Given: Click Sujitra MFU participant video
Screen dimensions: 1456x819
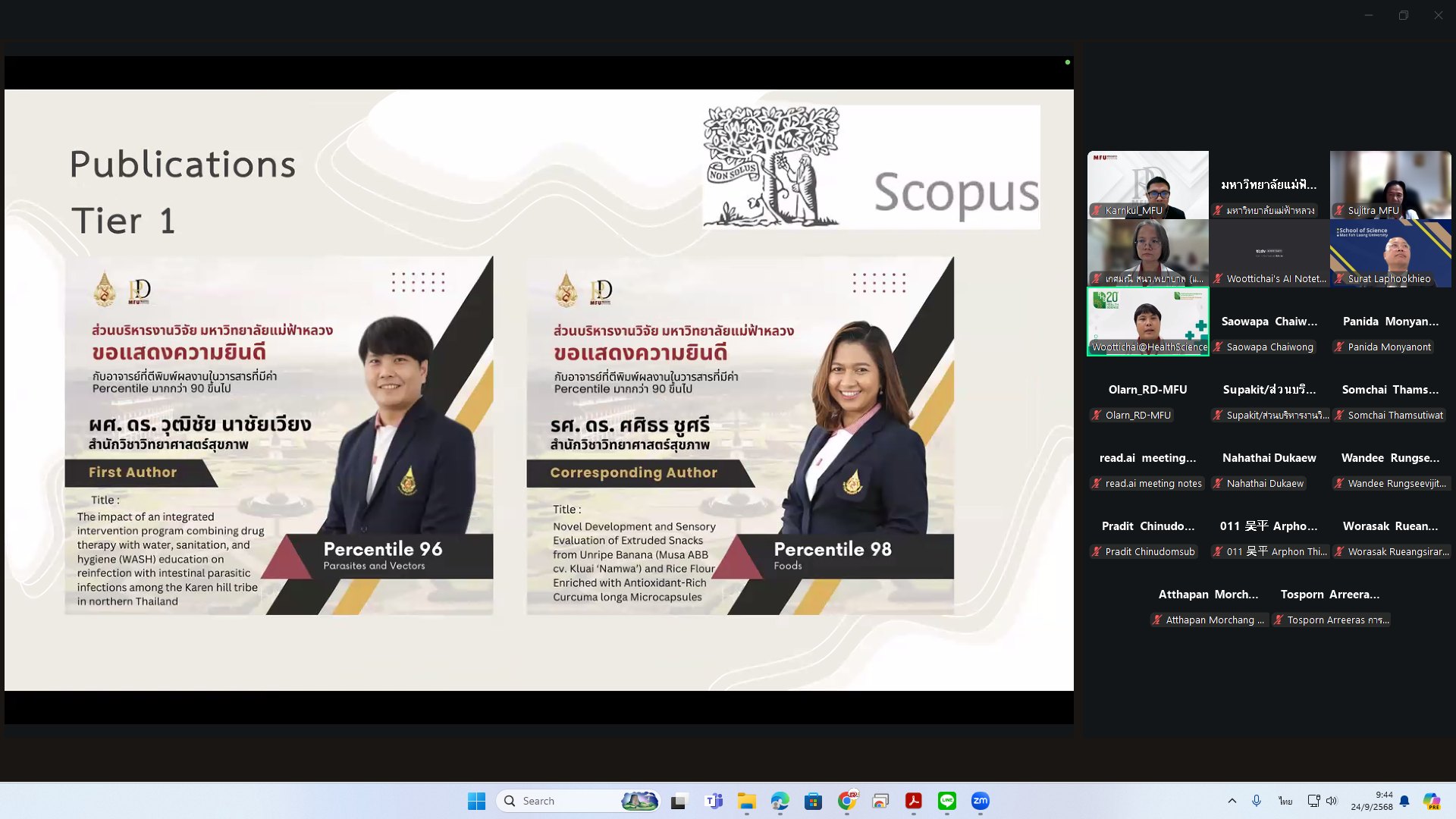Looking at the screenshot, I should pyautogui.click(x=1390, y=184).
